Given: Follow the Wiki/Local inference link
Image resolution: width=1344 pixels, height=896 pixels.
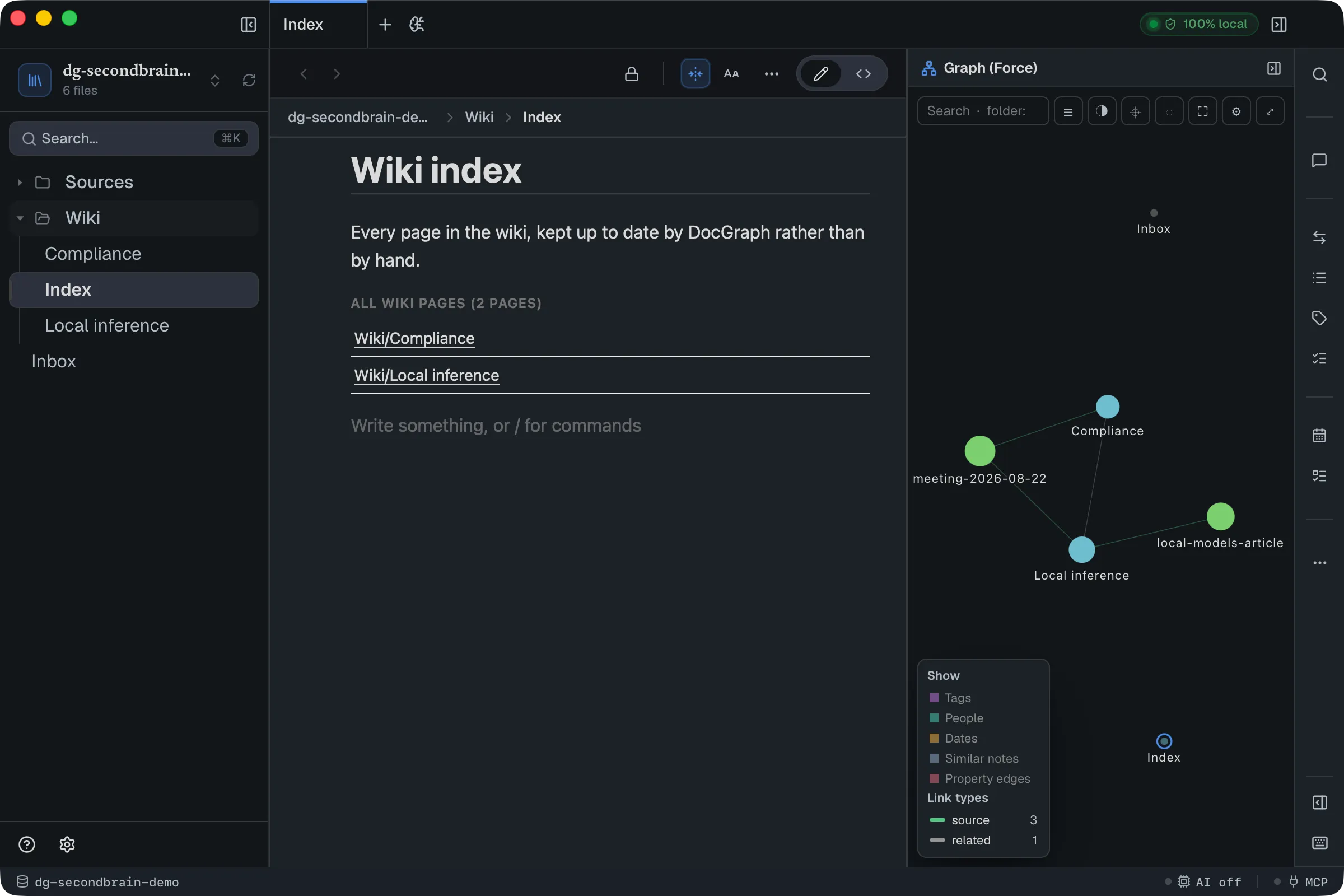Looking at the screenshot, I should coord(426,375).
